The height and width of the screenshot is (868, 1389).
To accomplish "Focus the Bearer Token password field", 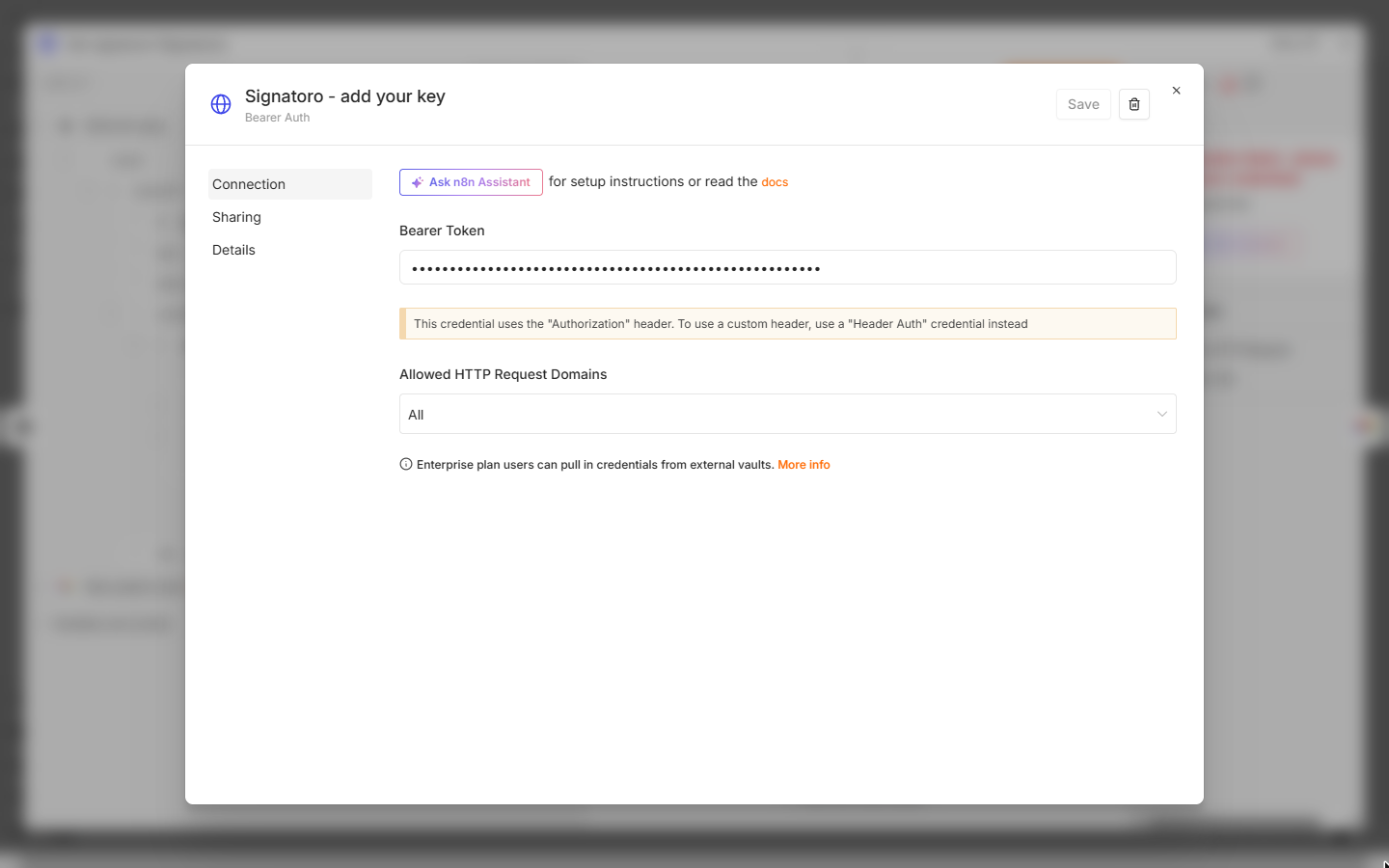I will (787, 268).
